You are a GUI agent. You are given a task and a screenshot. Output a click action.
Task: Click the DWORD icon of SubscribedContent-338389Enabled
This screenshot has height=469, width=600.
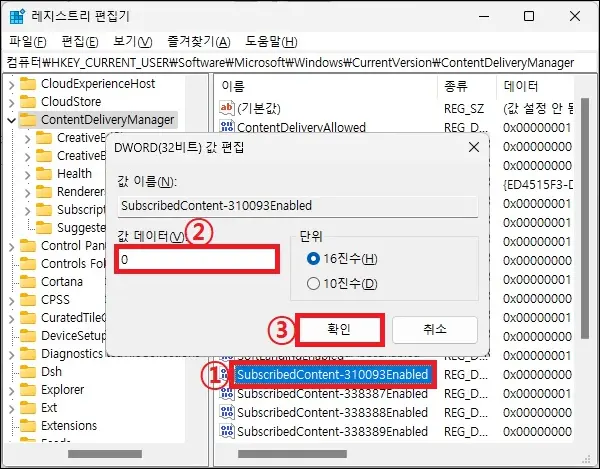227,431
